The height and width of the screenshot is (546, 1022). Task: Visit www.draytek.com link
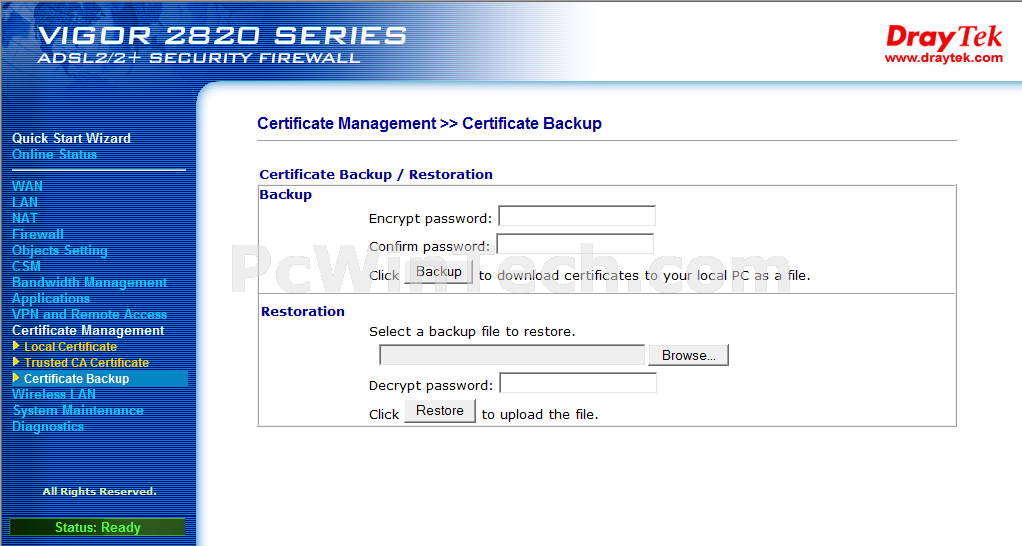pyautogui.click(x=943, y=58)
